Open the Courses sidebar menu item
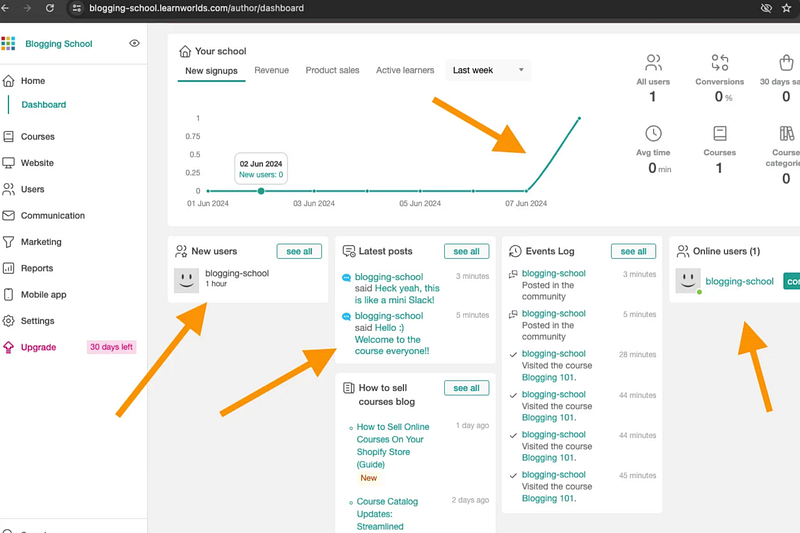The height and width of the screenshot is (533, 800). point(38,137)
